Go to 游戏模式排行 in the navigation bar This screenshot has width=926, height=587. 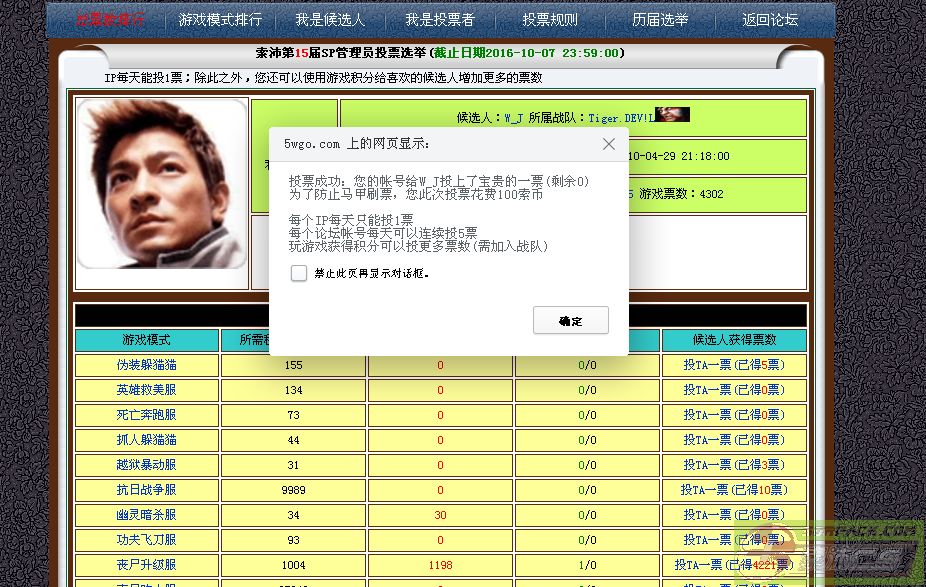[220, 20]
